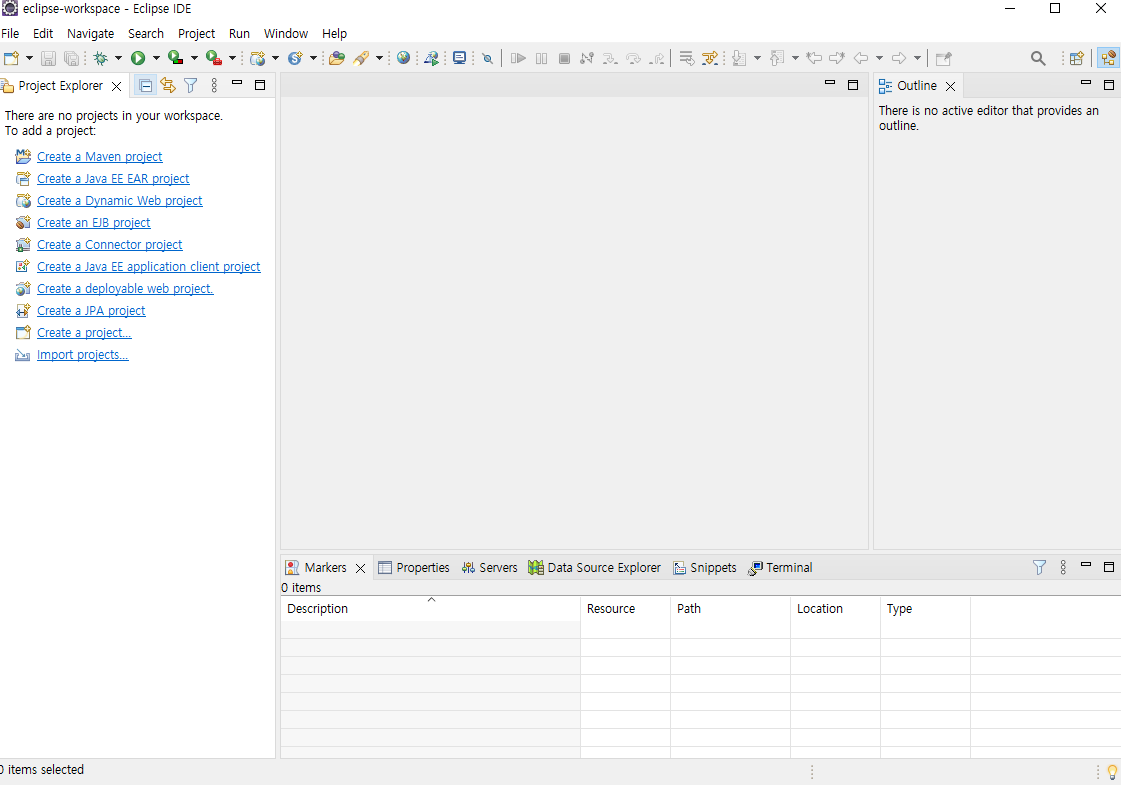Click the green Run button icon

tap(138, 58)
